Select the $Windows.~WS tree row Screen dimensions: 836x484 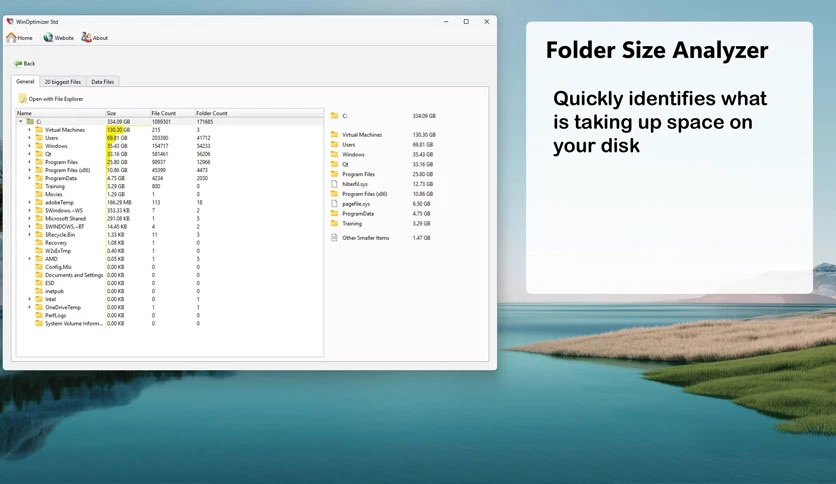170,210
